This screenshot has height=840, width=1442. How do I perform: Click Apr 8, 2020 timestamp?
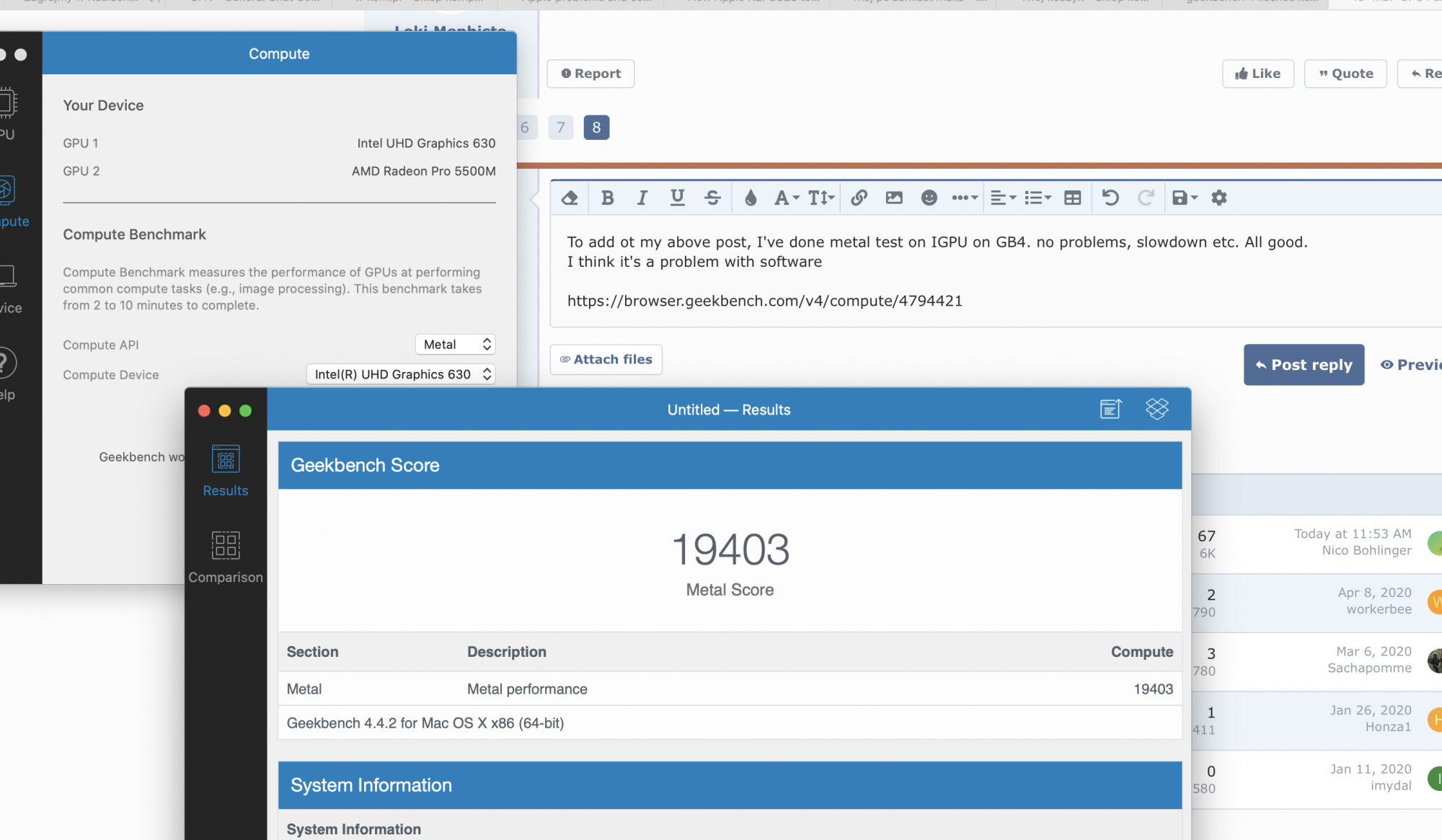click(1375, 593)
